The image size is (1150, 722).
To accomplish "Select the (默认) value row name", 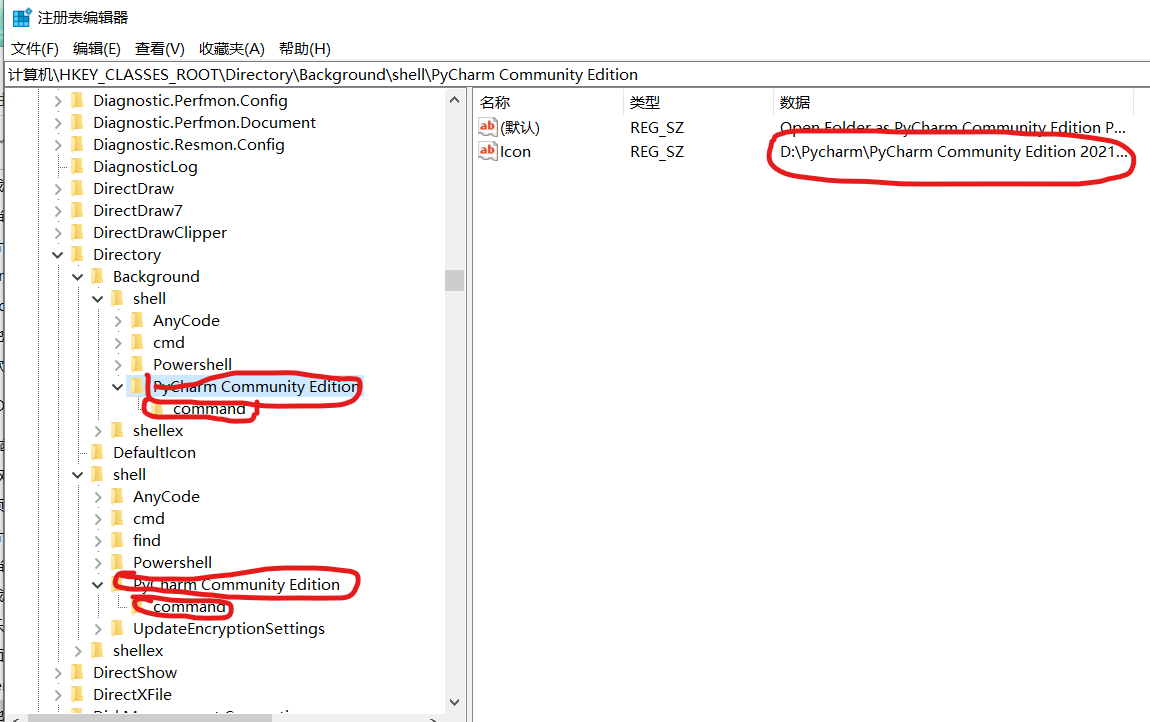I will click(520, 128).
